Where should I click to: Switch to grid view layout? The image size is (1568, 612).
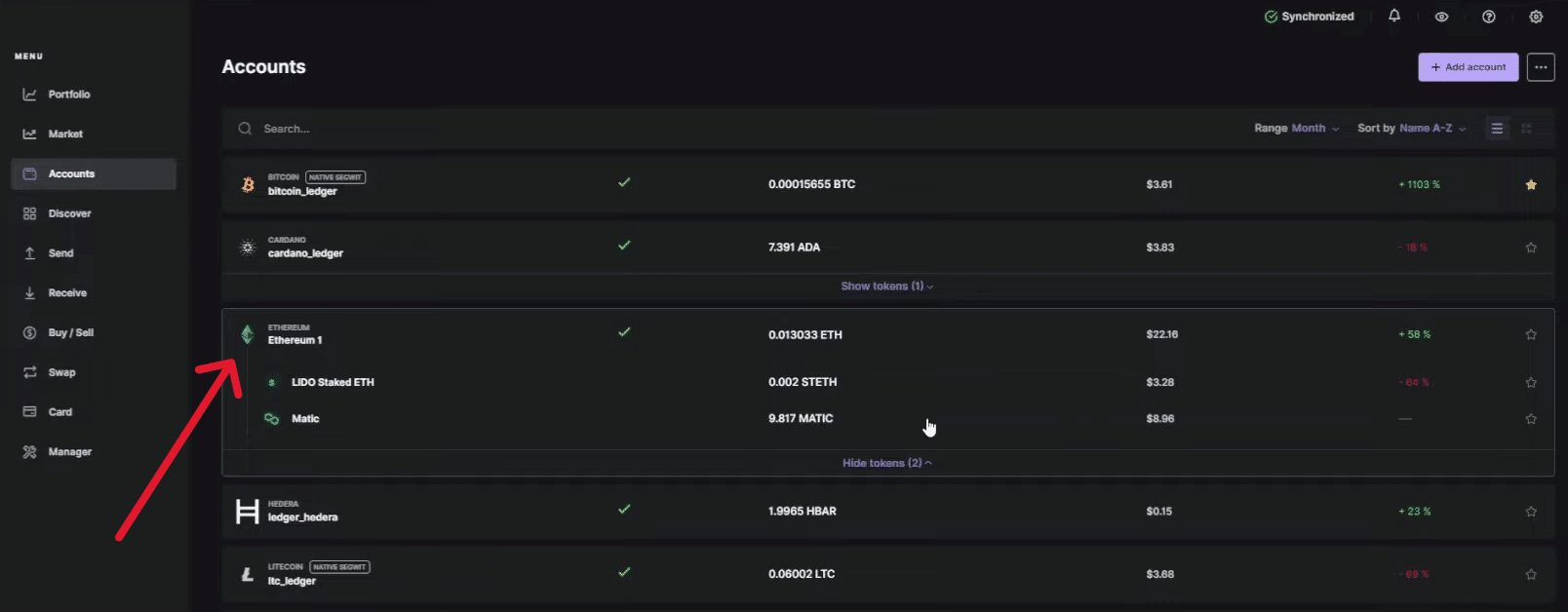[x=1526, y=129]
